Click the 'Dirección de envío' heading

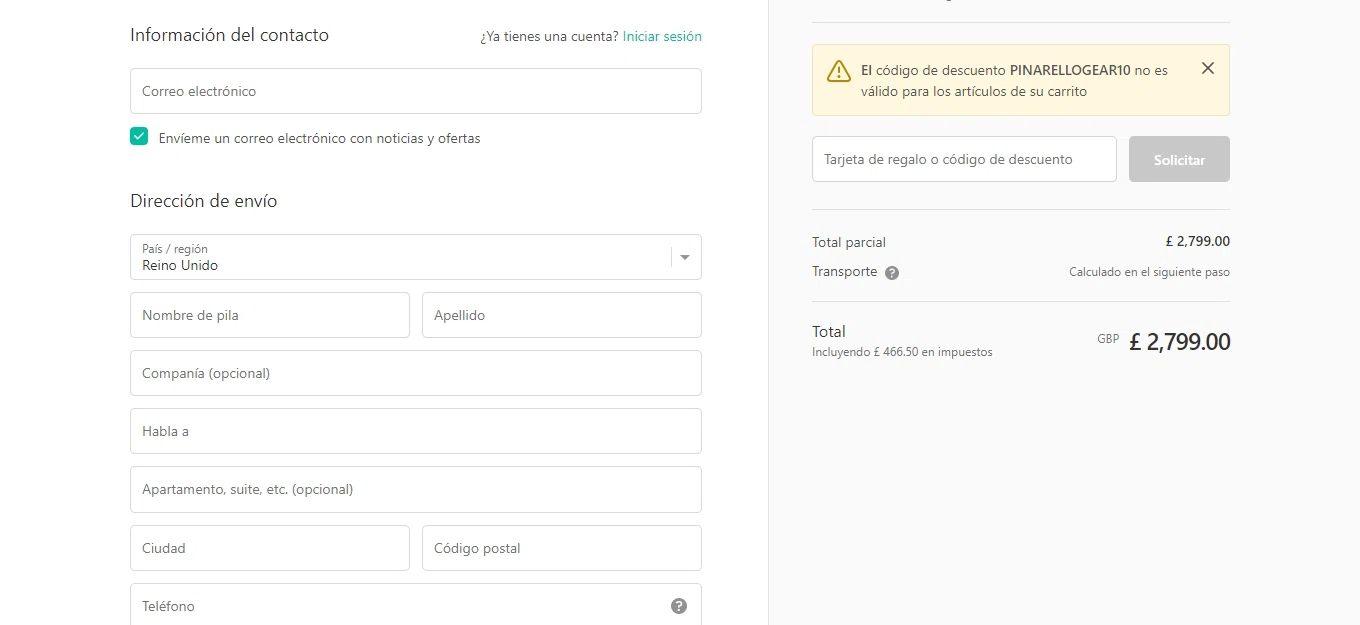point(204,201)
